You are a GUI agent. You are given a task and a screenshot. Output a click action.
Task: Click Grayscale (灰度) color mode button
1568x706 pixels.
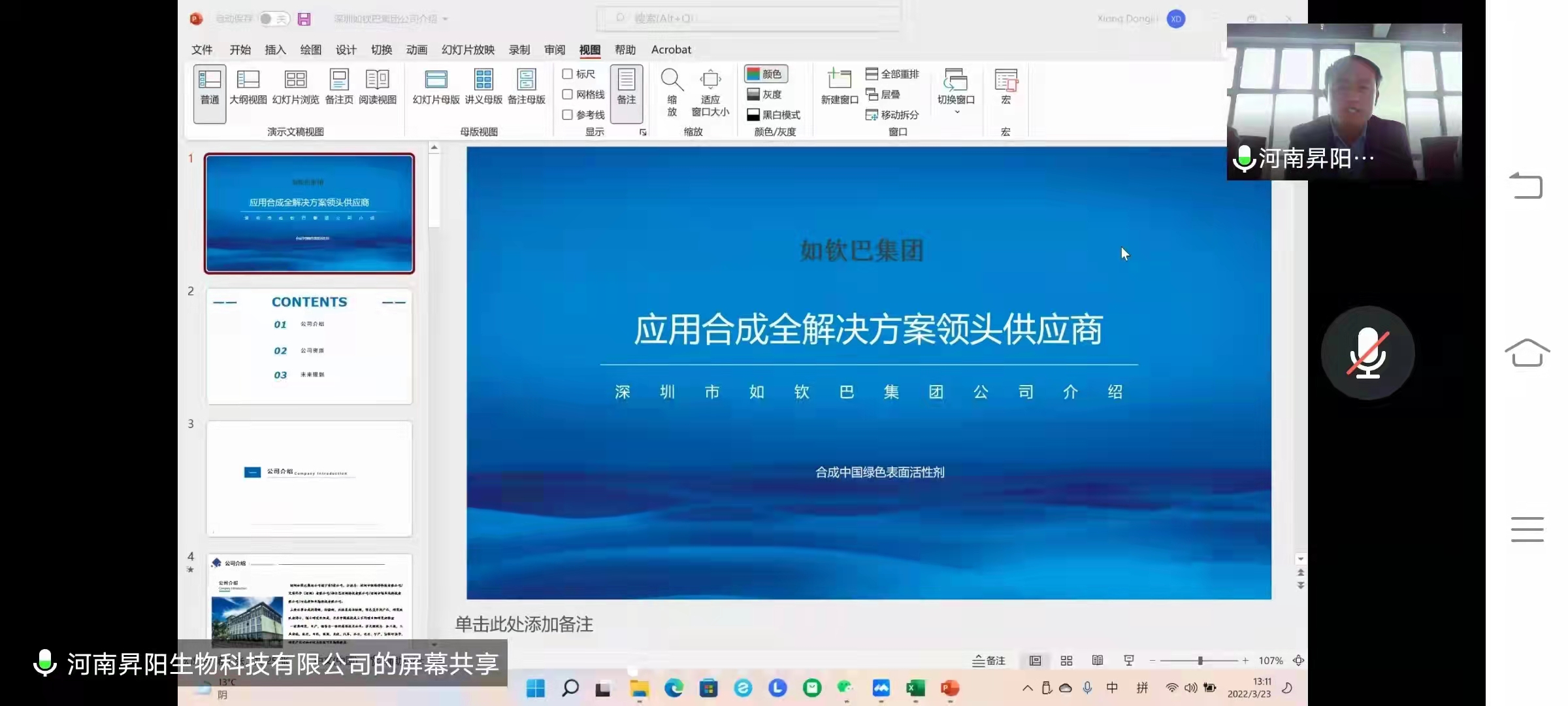[765, 94]
